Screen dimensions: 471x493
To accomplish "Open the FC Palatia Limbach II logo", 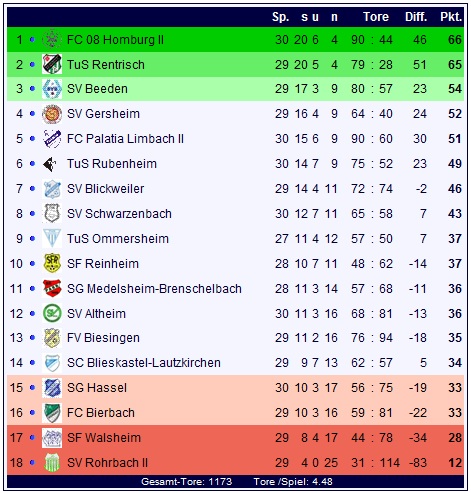I will coord(52,139).
